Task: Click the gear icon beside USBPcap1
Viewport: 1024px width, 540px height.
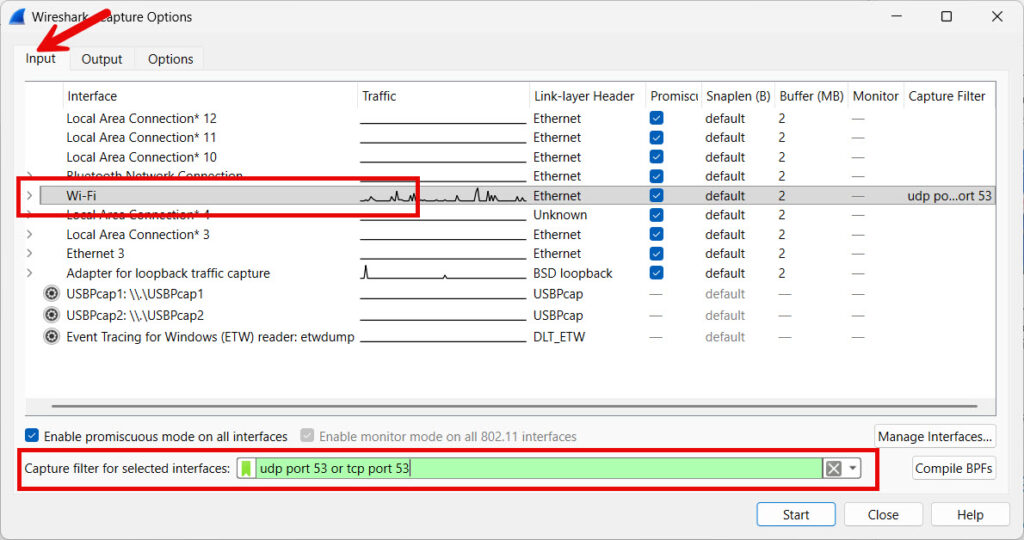Action: tap(52, 294)
